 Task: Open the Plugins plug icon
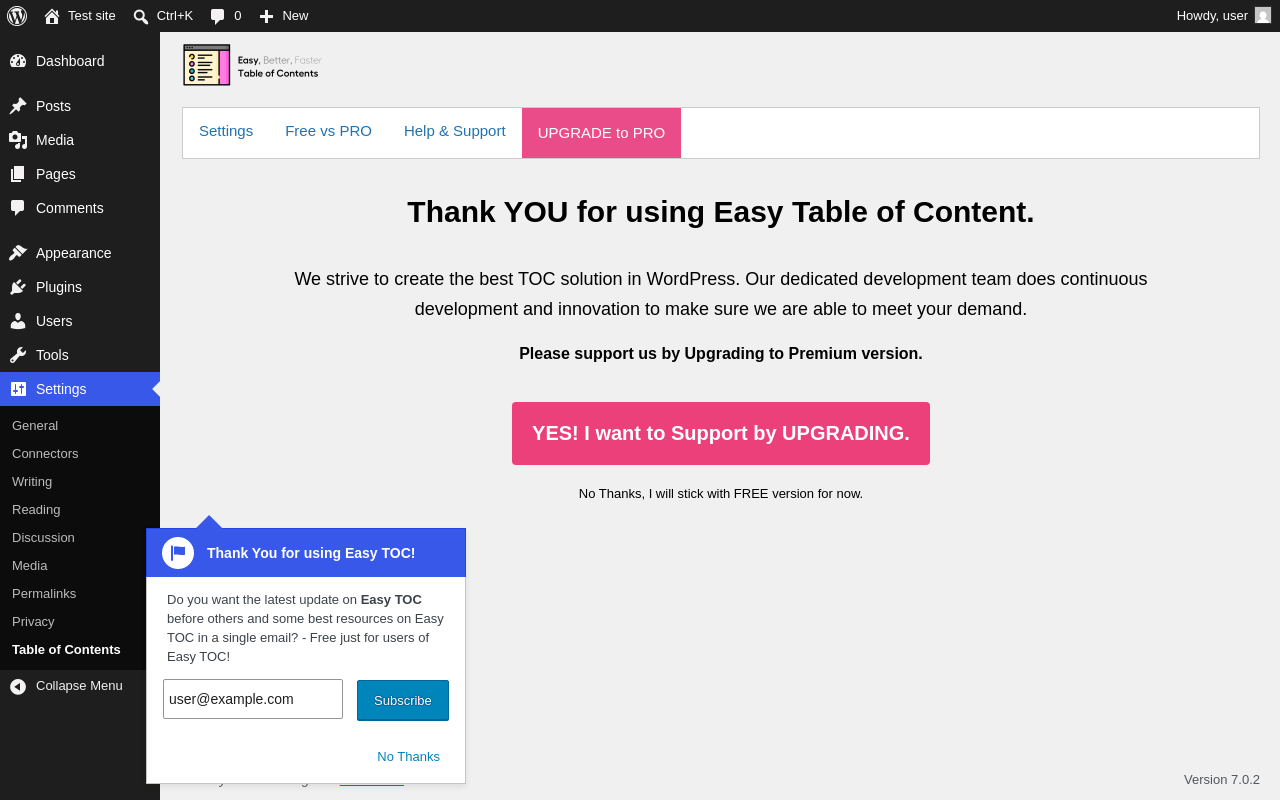click(18, 287)
